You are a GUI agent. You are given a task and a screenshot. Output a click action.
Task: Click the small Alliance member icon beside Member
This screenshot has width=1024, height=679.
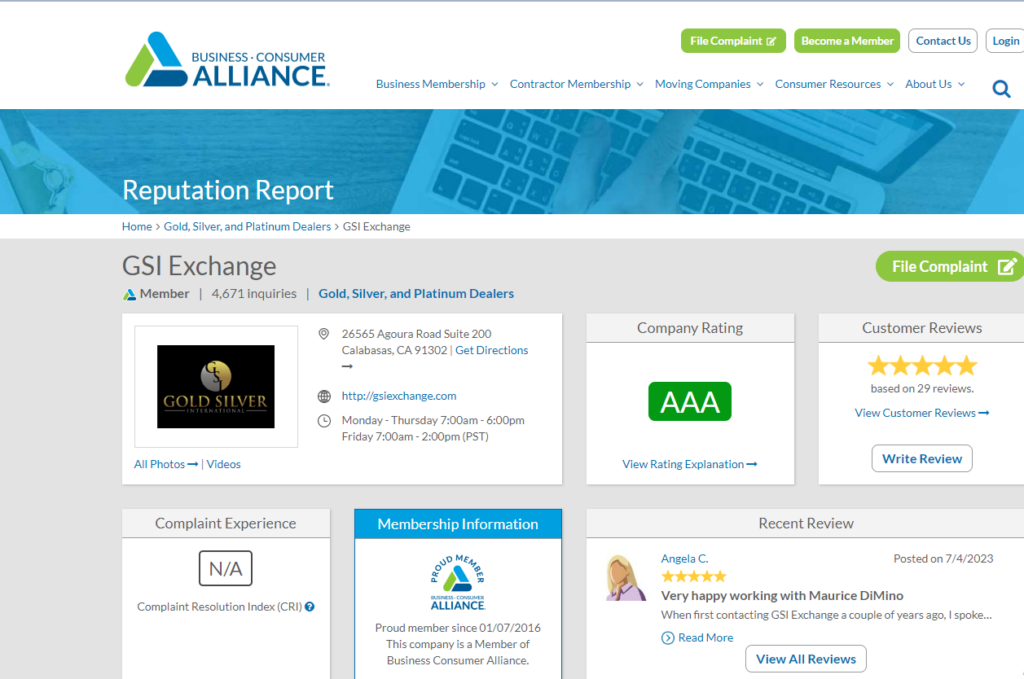[x=129, y=294]
